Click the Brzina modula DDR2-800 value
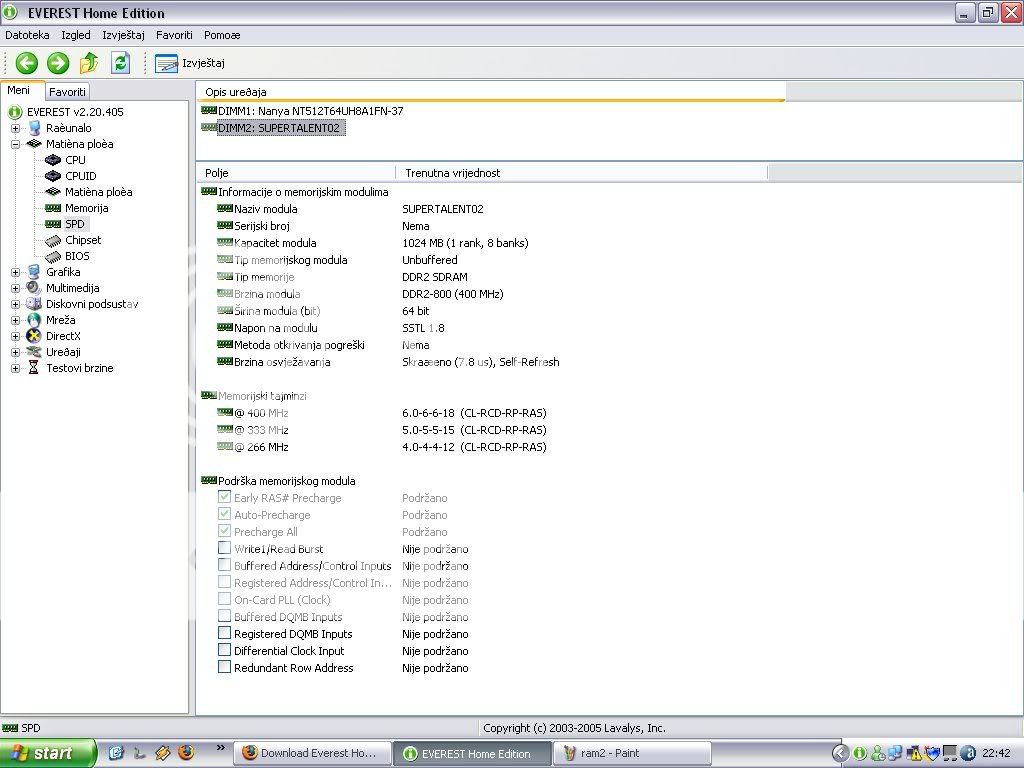 [x=453, y=294]
